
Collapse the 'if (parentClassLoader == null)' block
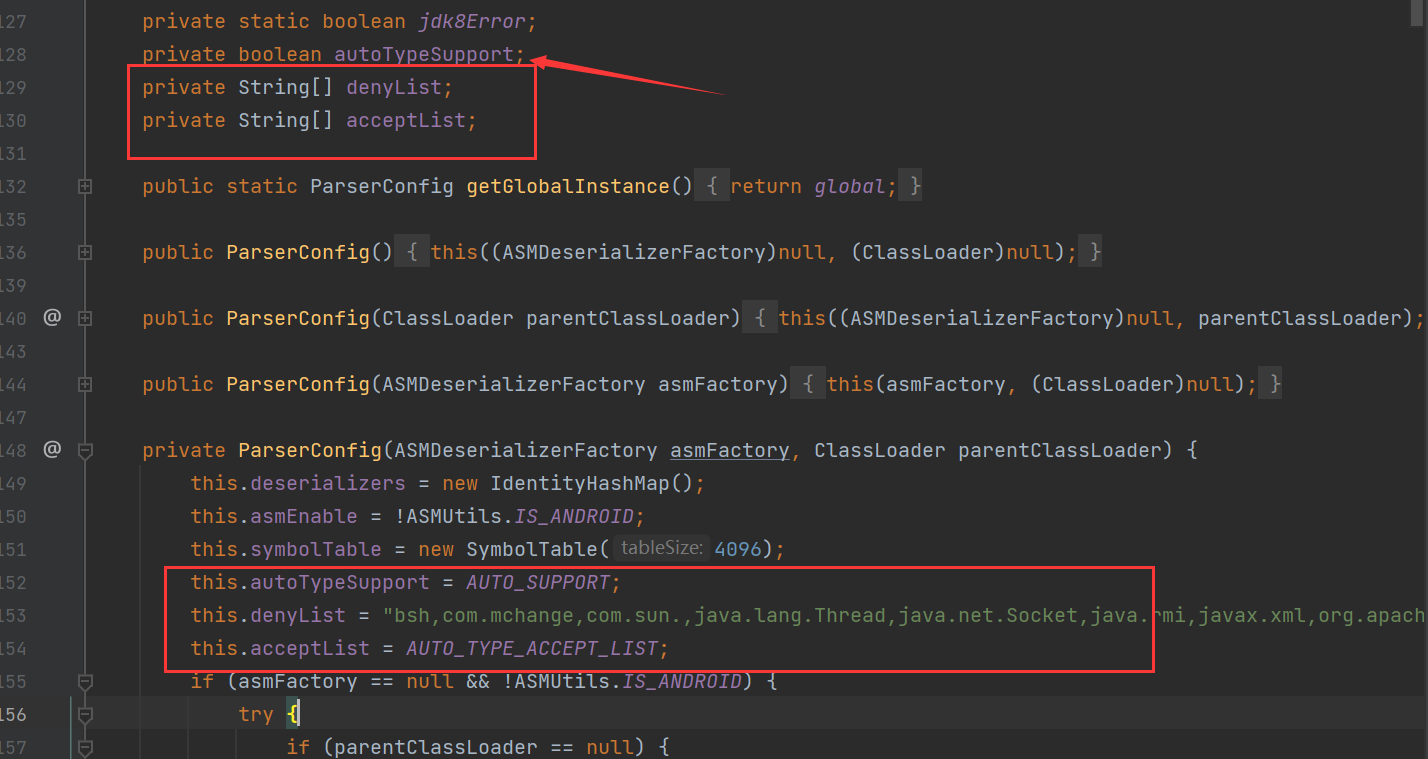tap(85, 747)
